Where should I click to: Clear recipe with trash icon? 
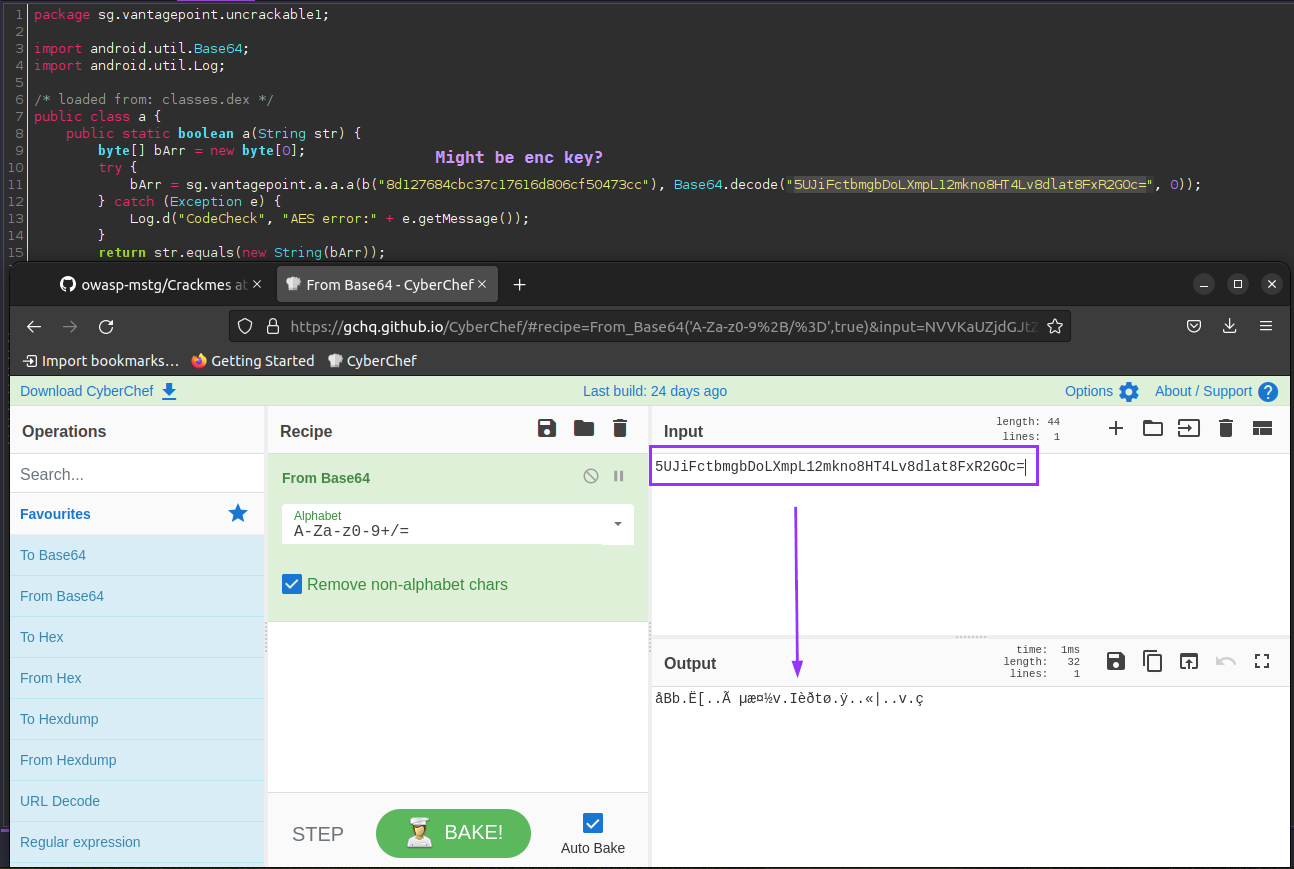tap(620, 429)
